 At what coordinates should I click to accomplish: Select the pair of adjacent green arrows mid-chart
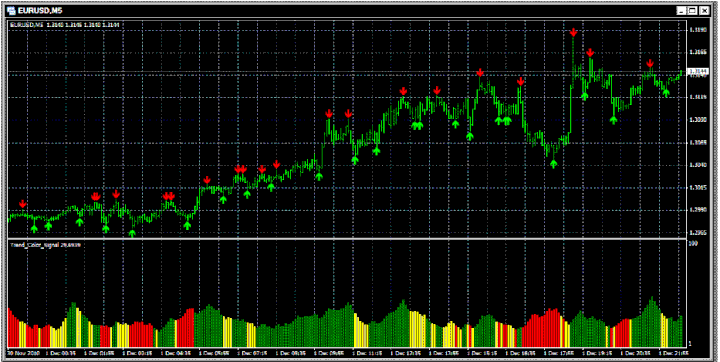pyautogui.click(x=416, y=125)
